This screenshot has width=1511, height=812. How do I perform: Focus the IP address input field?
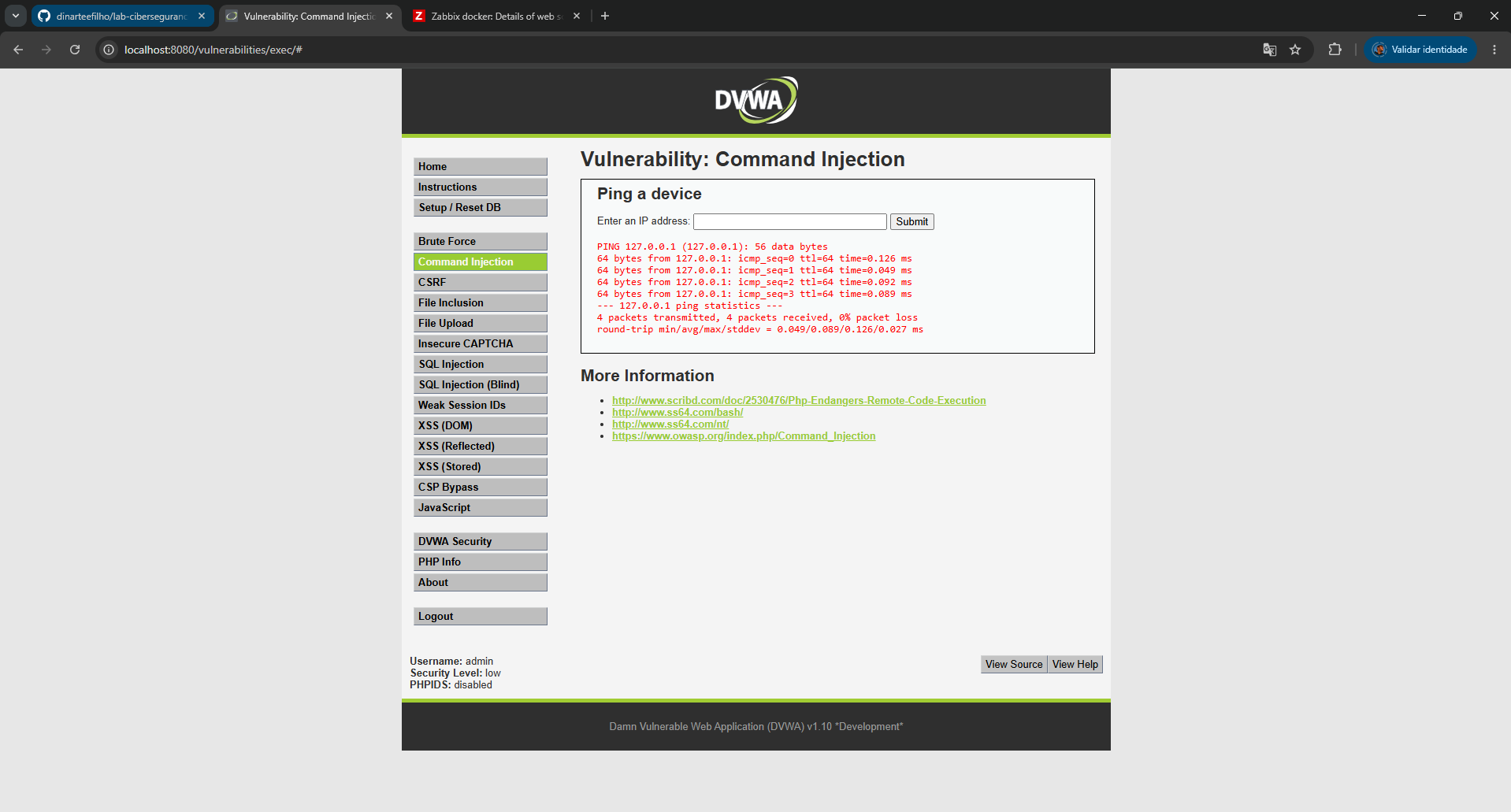click(790, 221)
